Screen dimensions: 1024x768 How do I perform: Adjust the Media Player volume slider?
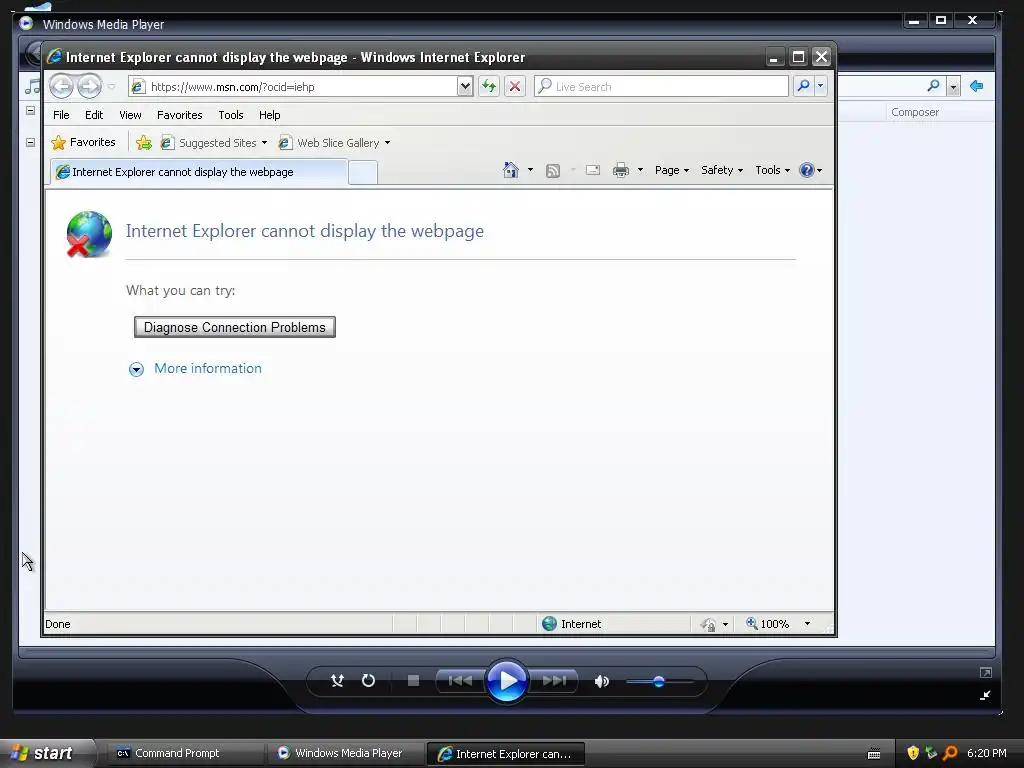point(659,682)
